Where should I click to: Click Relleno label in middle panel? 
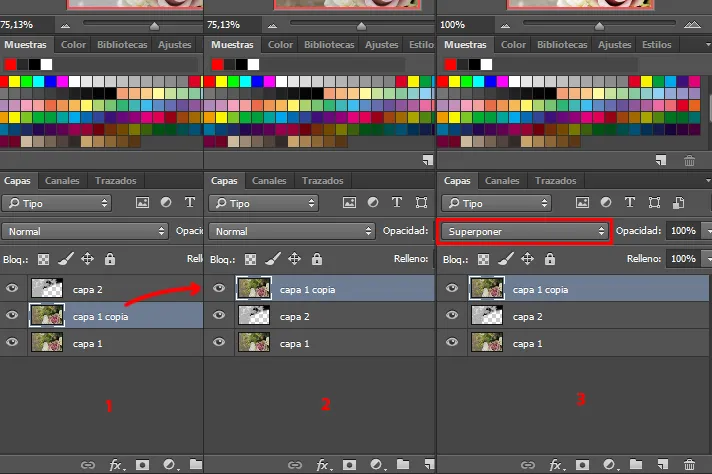coord(411,258)
